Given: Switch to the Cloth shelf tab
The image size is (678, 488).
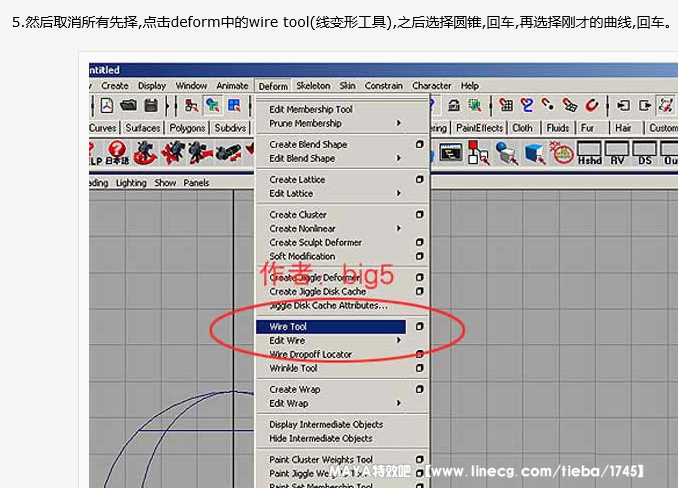Looking at the screenshot, I should tap(523, 128).
